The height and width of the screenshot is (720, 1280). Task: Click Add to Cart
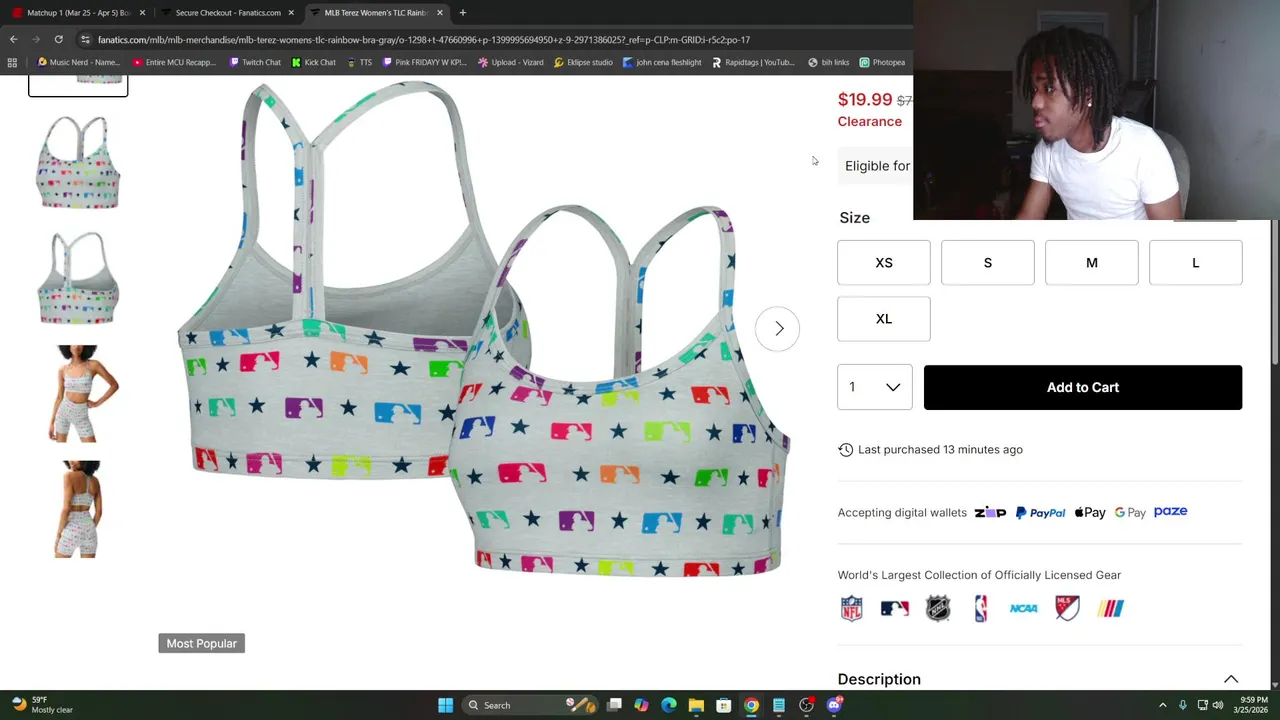coord(1083,387)
